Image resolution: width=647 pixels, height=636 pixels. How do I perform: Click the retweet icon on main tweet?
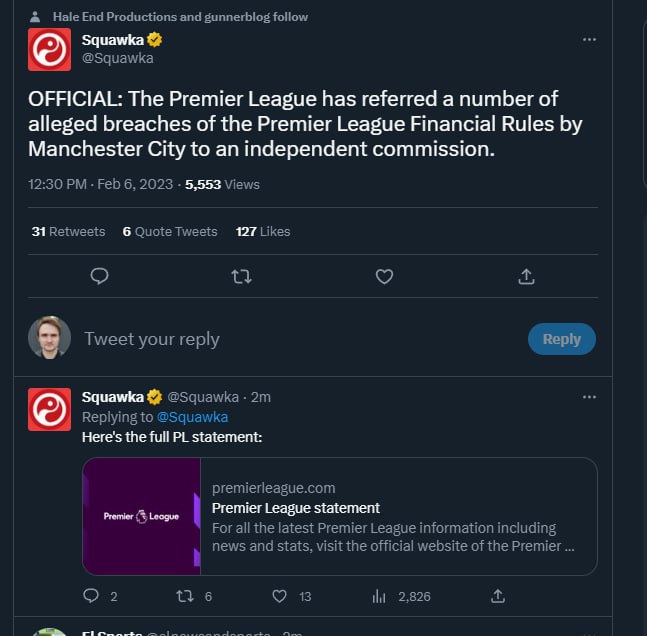click(x=241, y=277)
